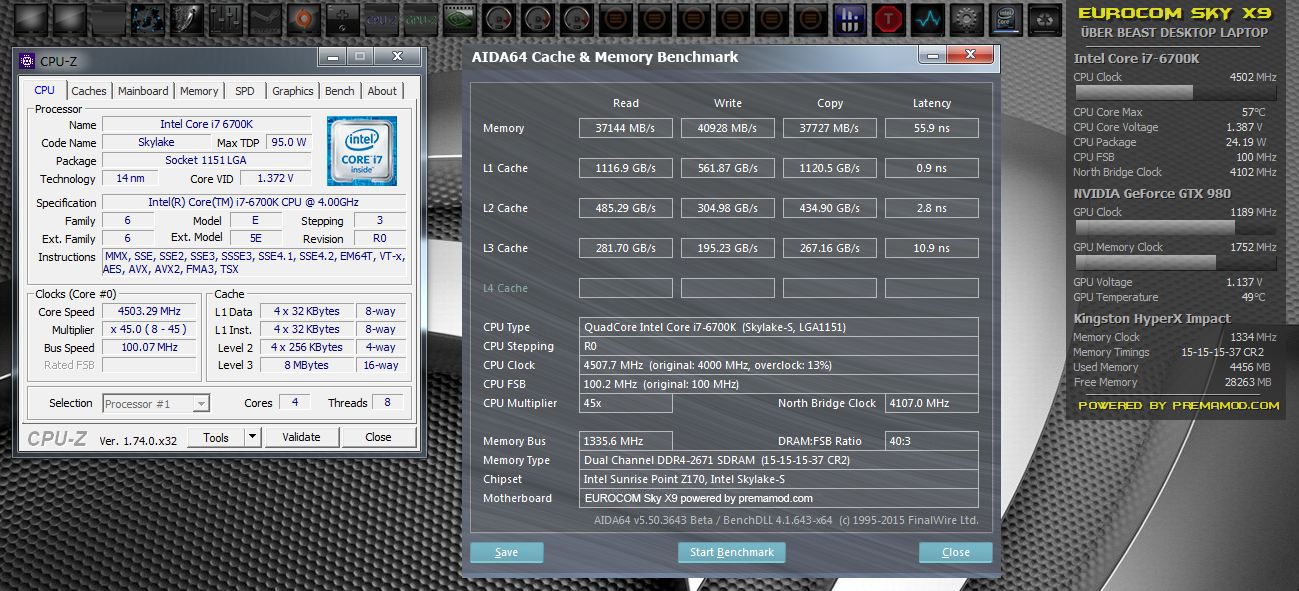Save the AIDA64 benchmark results
Image resolution: width=1299 pixels, height=591 pixels.
507,552
